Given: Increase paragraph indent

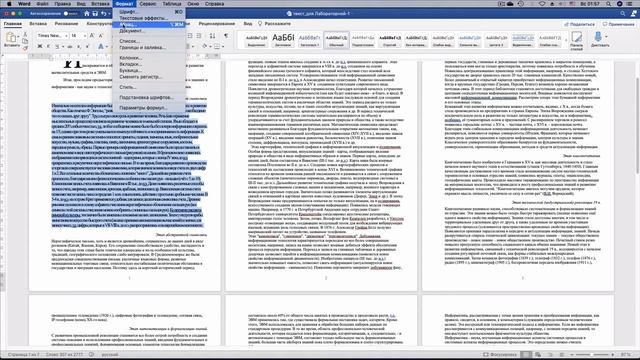Looking at the screenshot, I should click(199, 36).
